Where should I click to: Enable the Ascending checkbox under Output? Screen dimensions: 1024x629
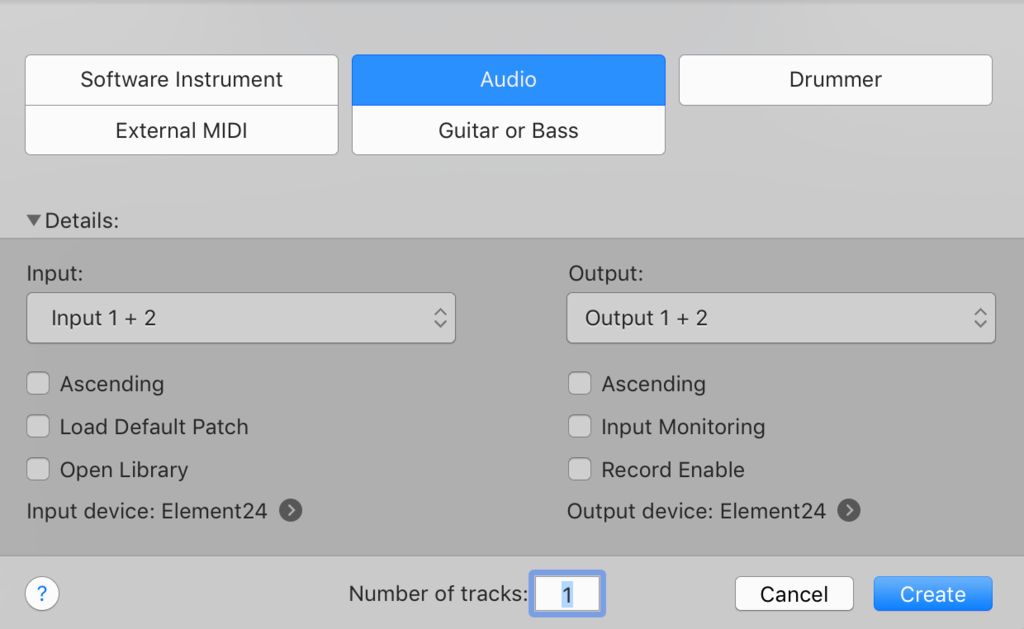(x=579, y=384)
